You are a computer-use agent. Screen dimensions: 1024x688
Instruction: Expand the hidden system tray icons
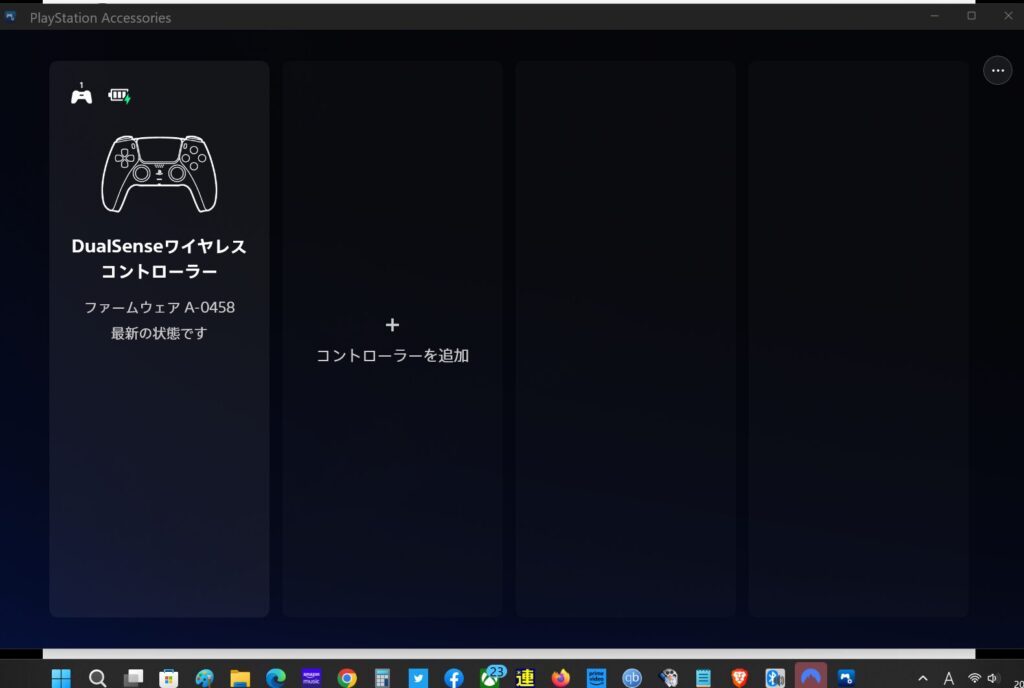(923, 679)
